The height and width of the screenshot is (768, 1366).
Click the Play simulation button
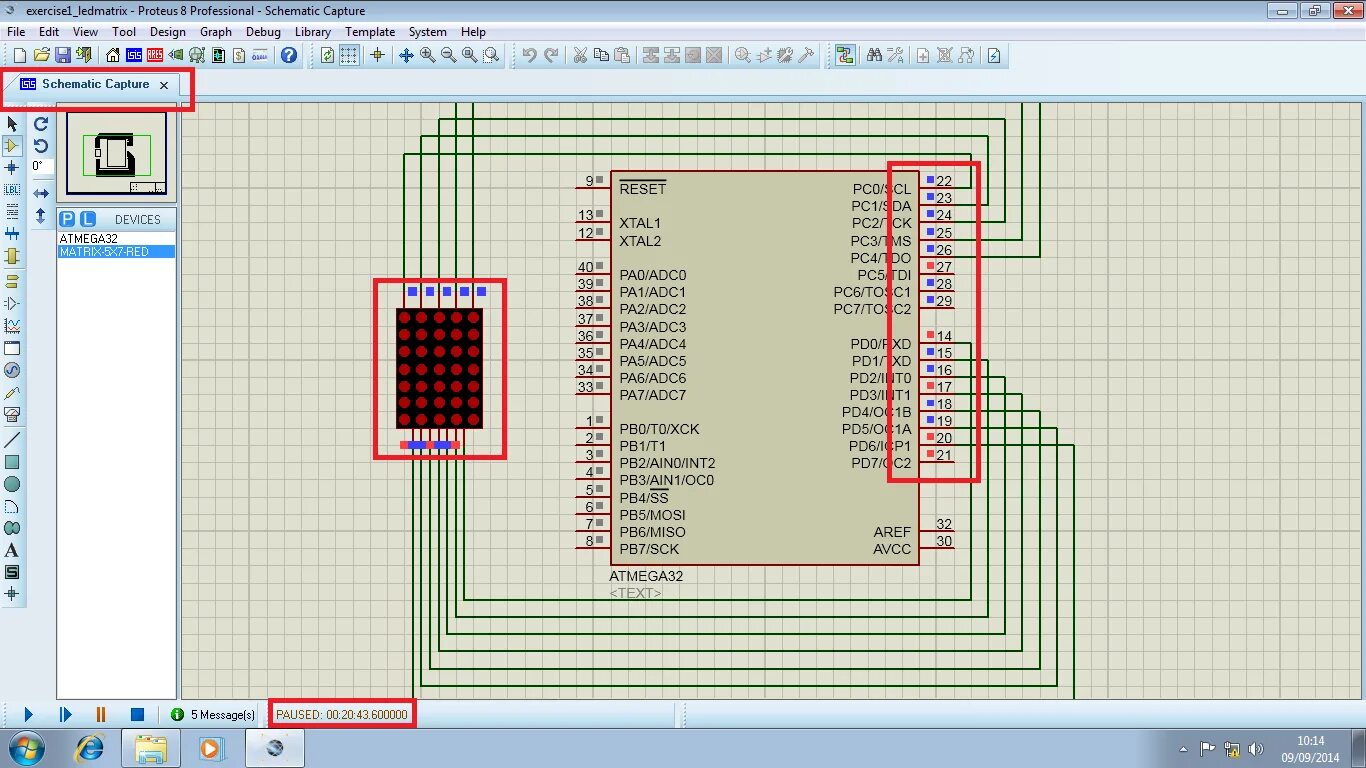point(28,714)
